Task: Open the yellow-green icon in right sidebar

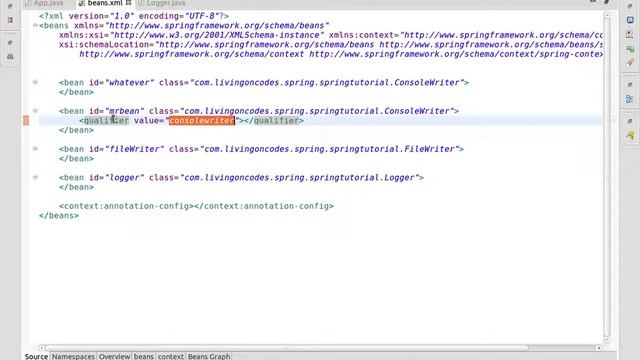Action: click(x=630, y=136)
